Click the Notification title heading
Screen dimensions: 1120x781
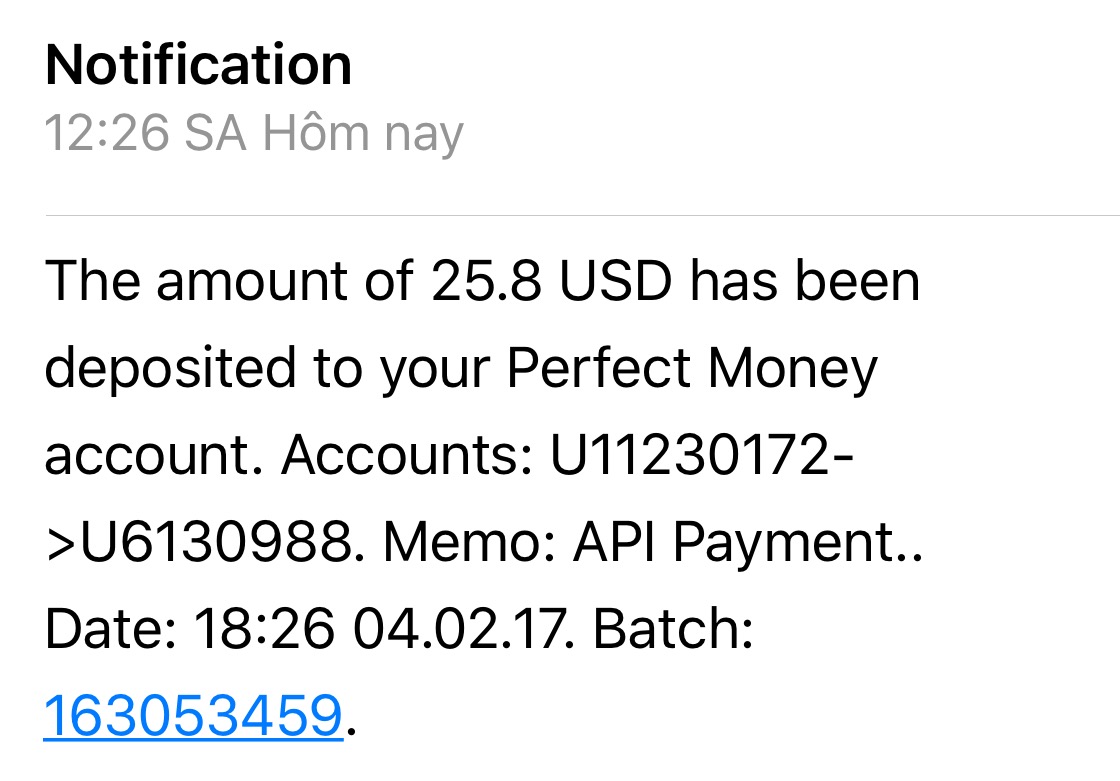coord(198,66)
